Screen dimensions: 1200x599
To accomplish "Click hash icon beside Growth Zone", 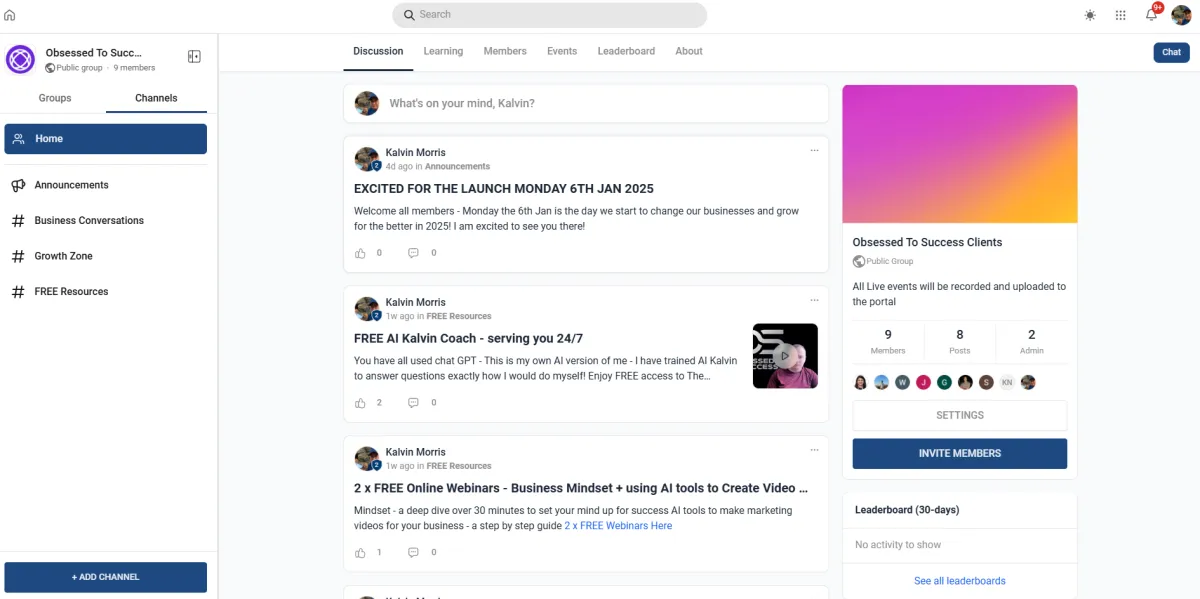I will [x=18, y=256].
